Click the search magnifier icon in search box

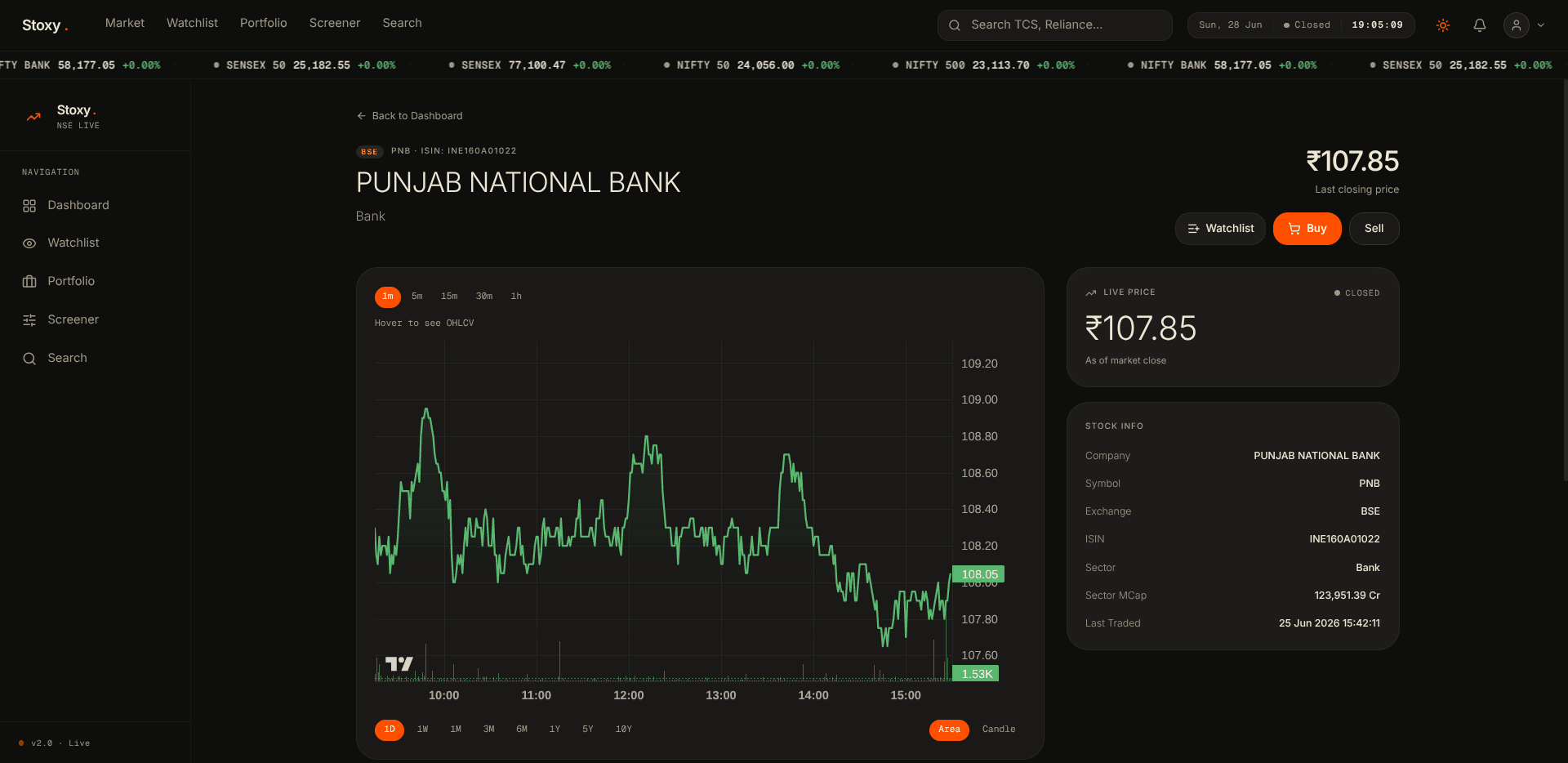coord(954,25)
